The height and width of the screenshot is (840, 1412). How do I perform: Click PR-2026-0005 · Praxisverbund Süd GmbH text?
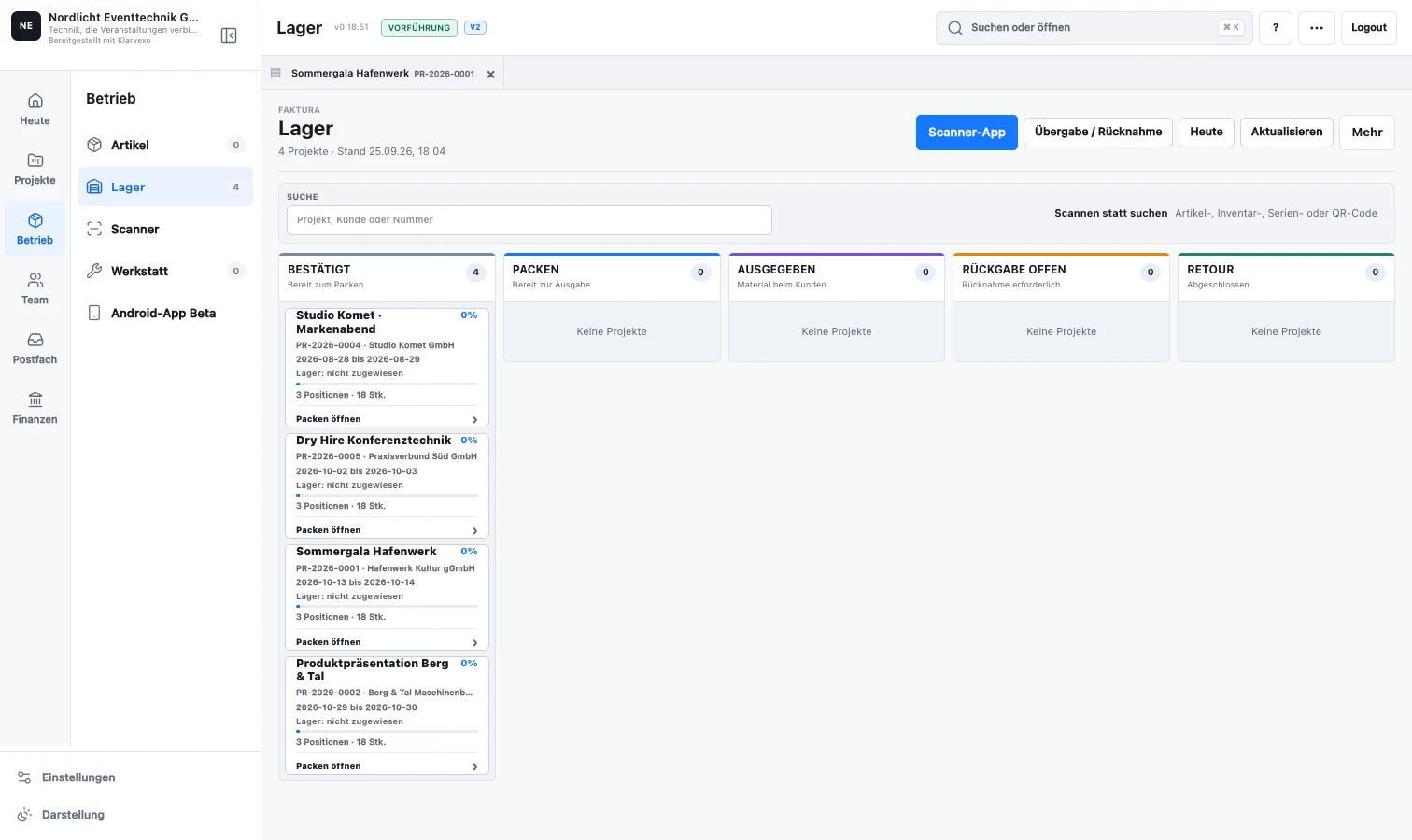[387, 456]
